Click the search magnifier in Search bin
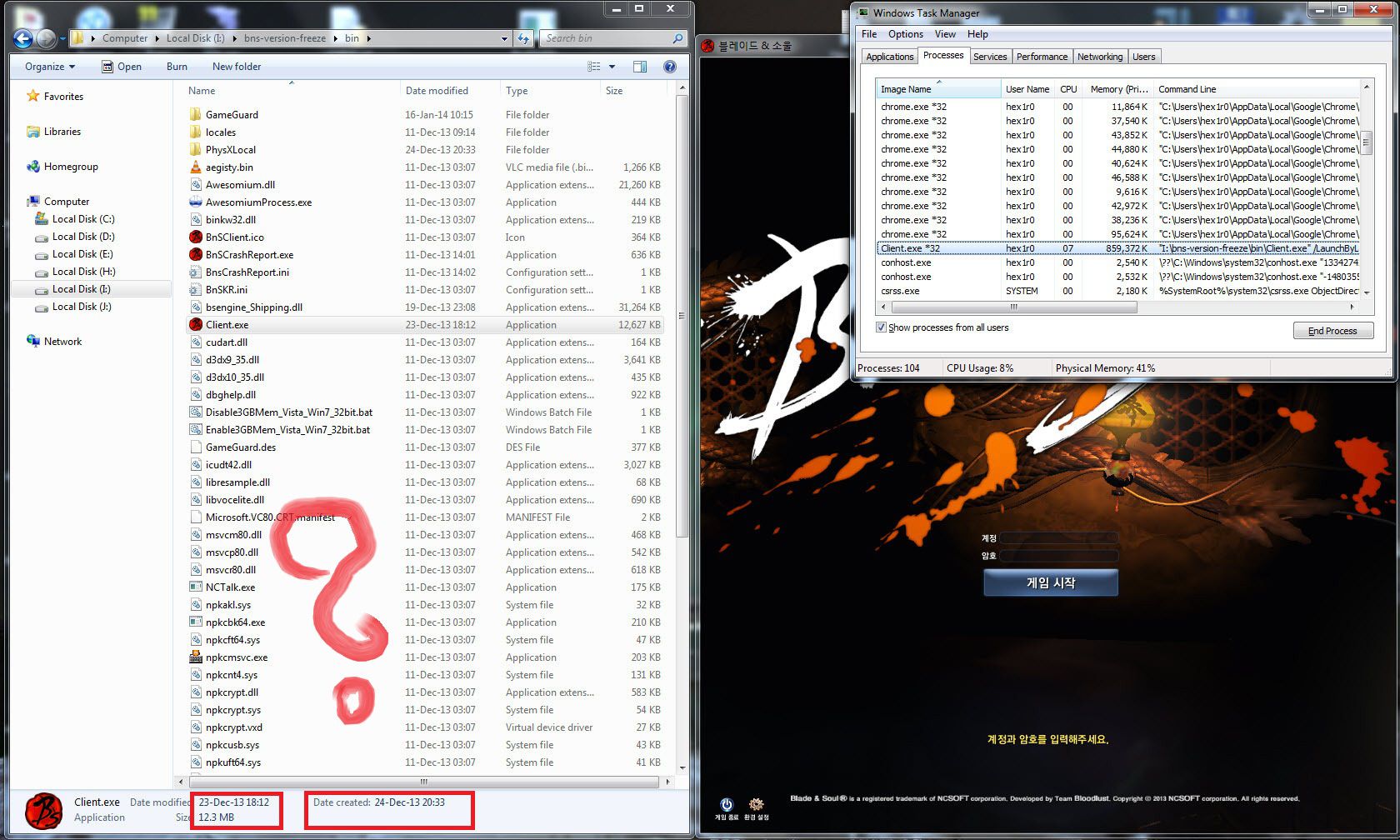This screenshot has height=840, width=1400. click(677, 38)
